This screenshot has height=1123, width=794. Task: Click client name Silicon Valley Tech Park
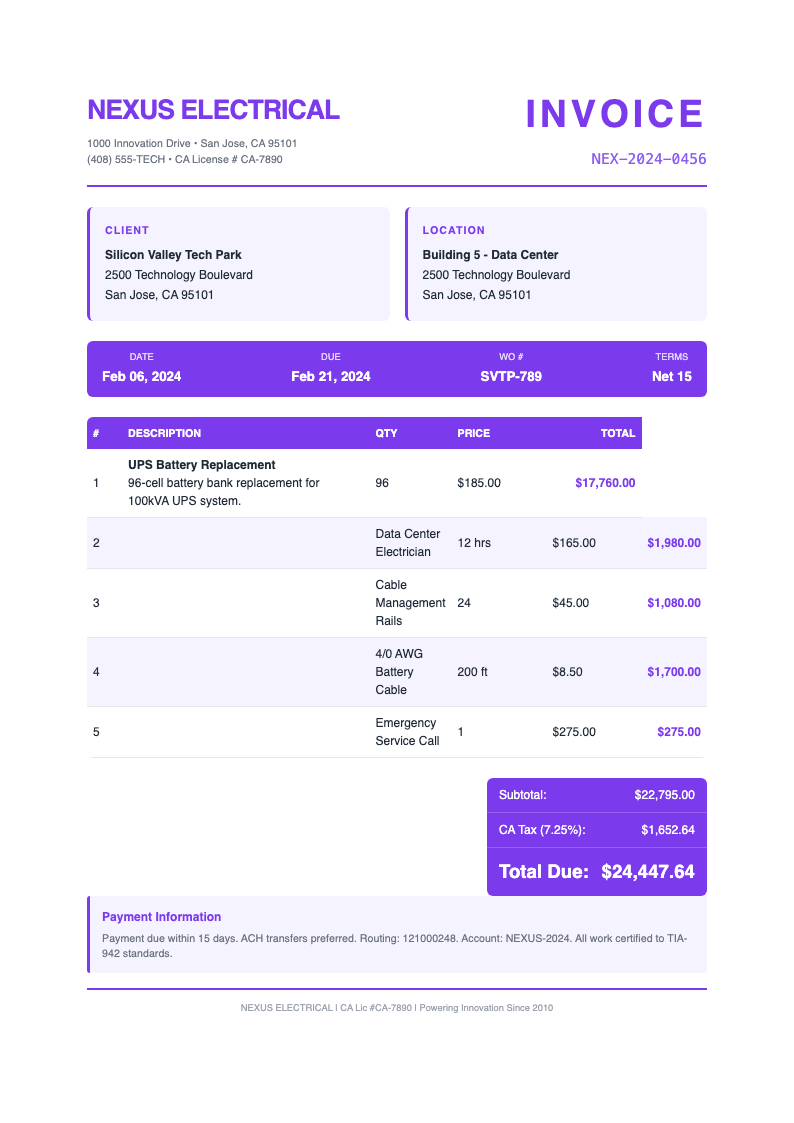pyautogui.click(x=173, y=255)
